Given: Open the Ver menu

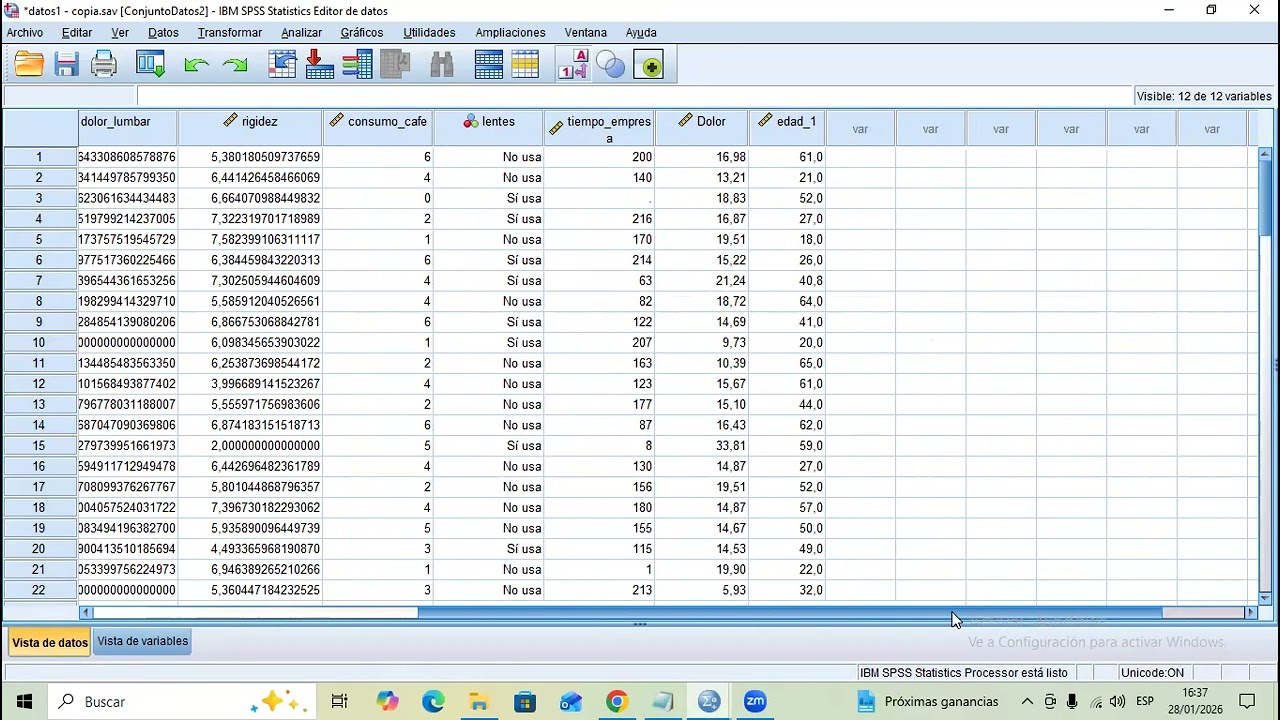Looking at the screenshot, I should tap(120, 33).
